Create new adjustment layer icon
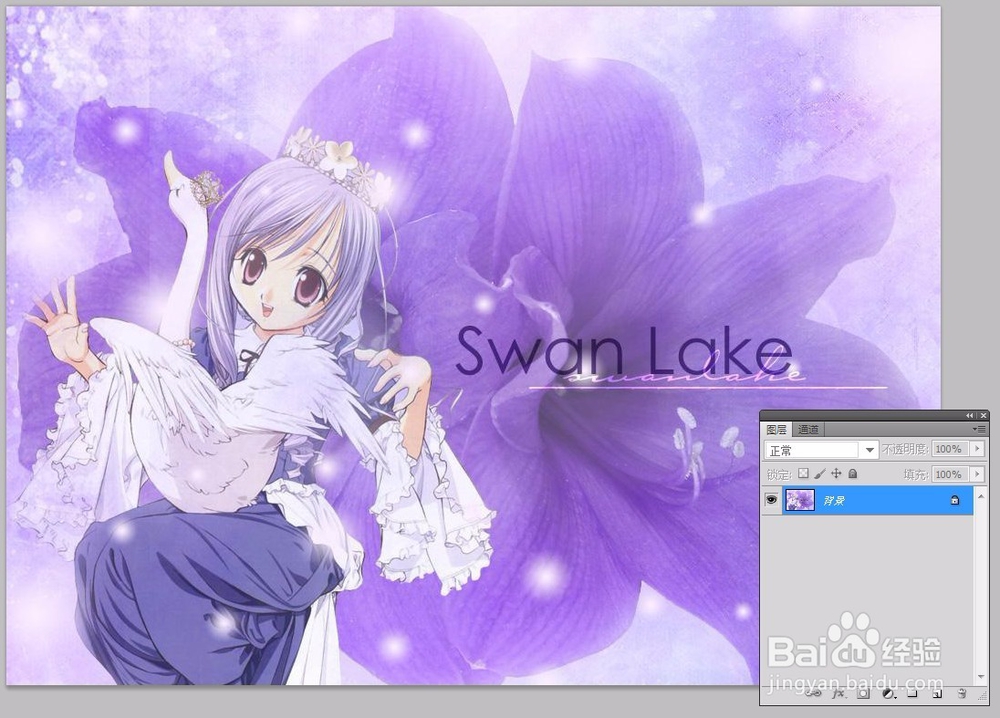Screen dimensions: 1000x718 coord(888,694)
